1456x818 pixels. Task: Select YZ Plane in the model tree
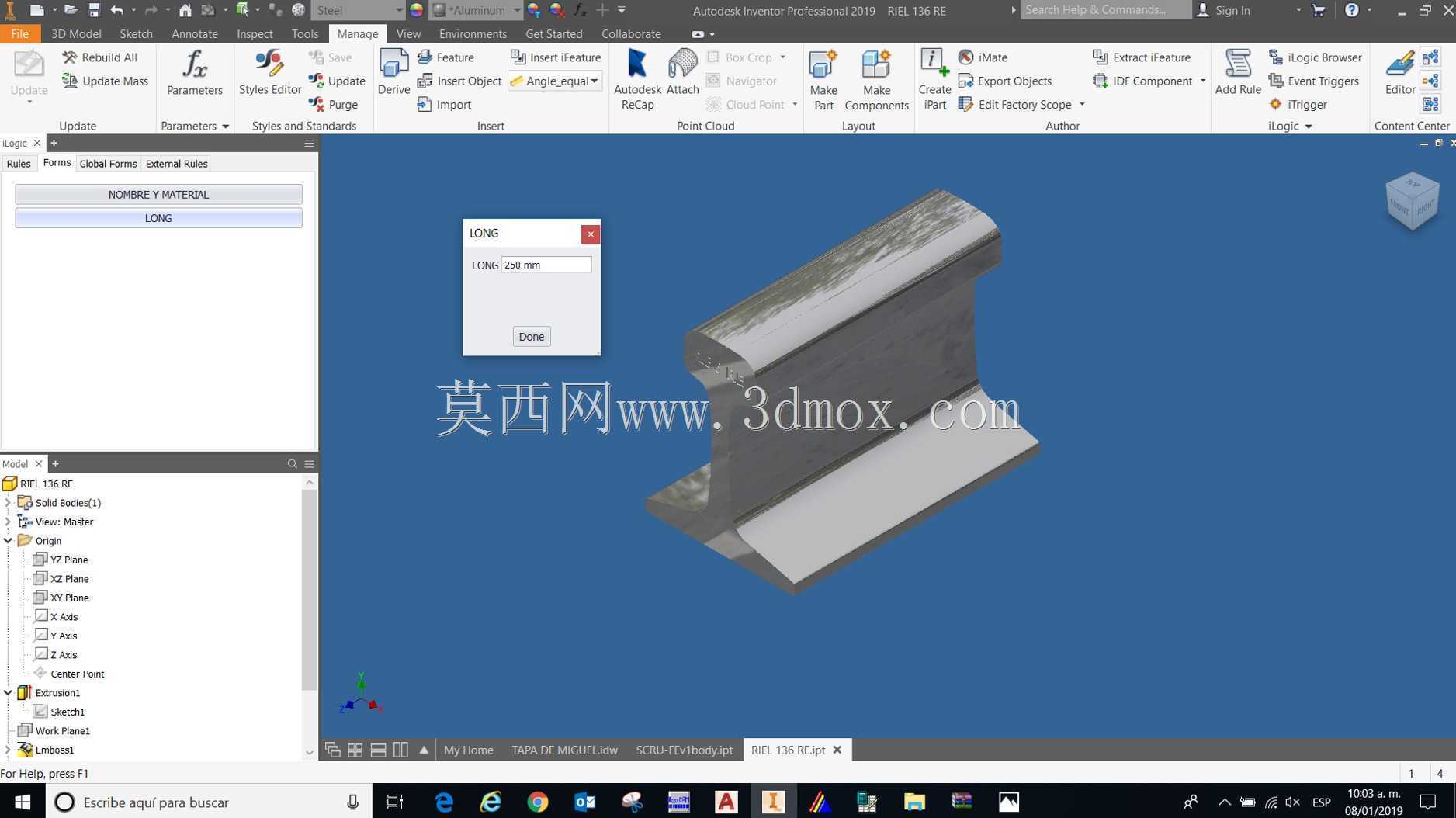tap(61, 560)
